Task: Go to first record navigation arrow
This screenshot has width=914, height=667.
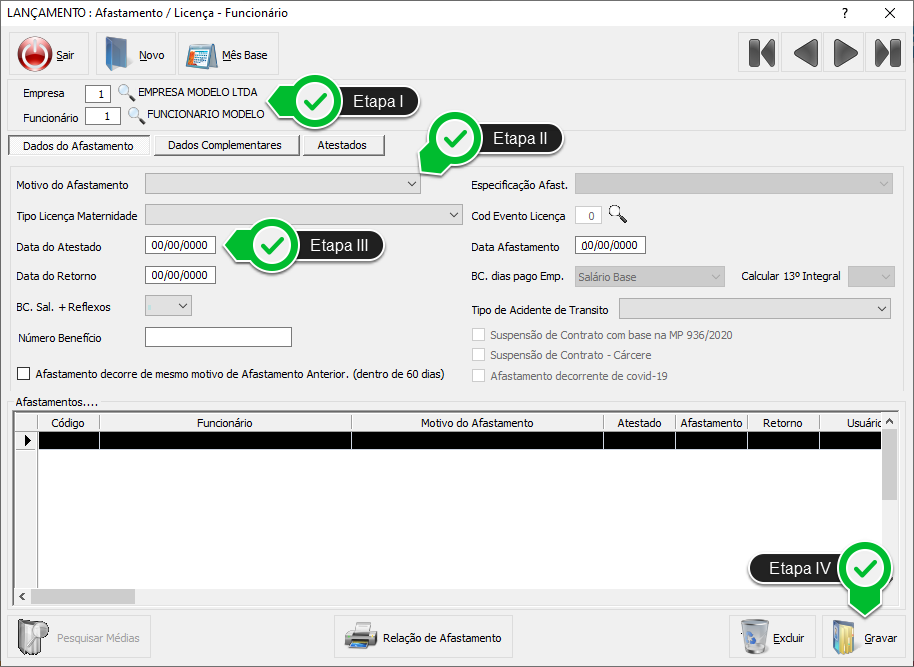Action: tap(762, 53)
